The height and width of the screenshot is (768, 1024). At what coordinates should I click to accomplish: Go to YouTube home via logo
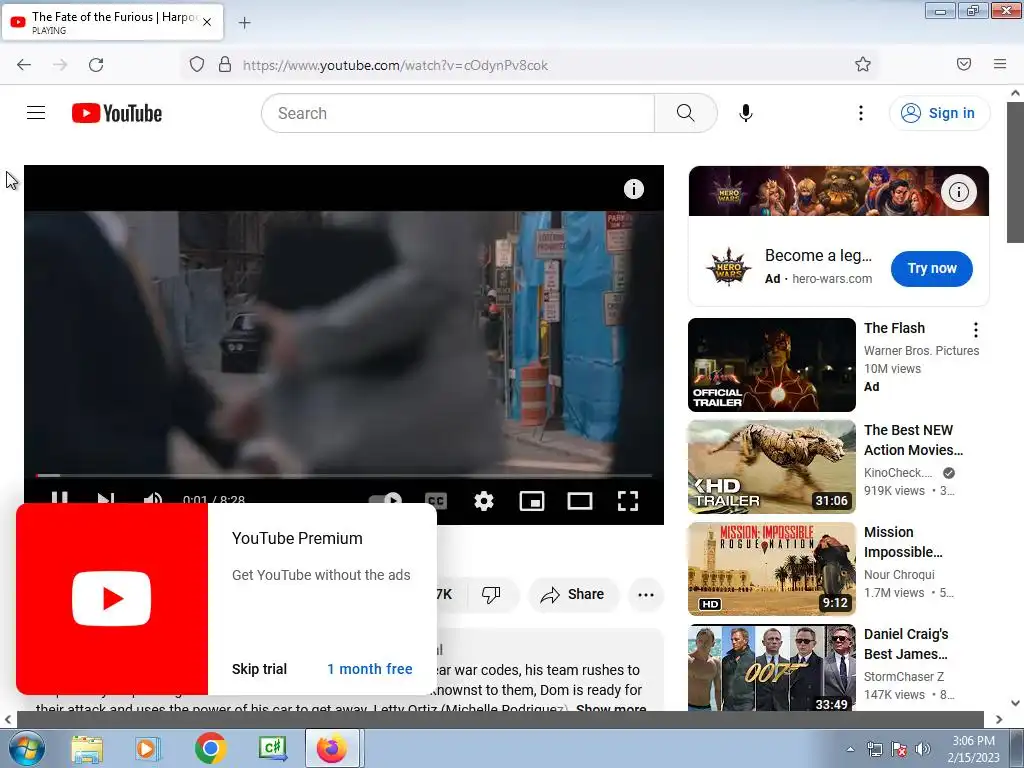coord(117,113)
